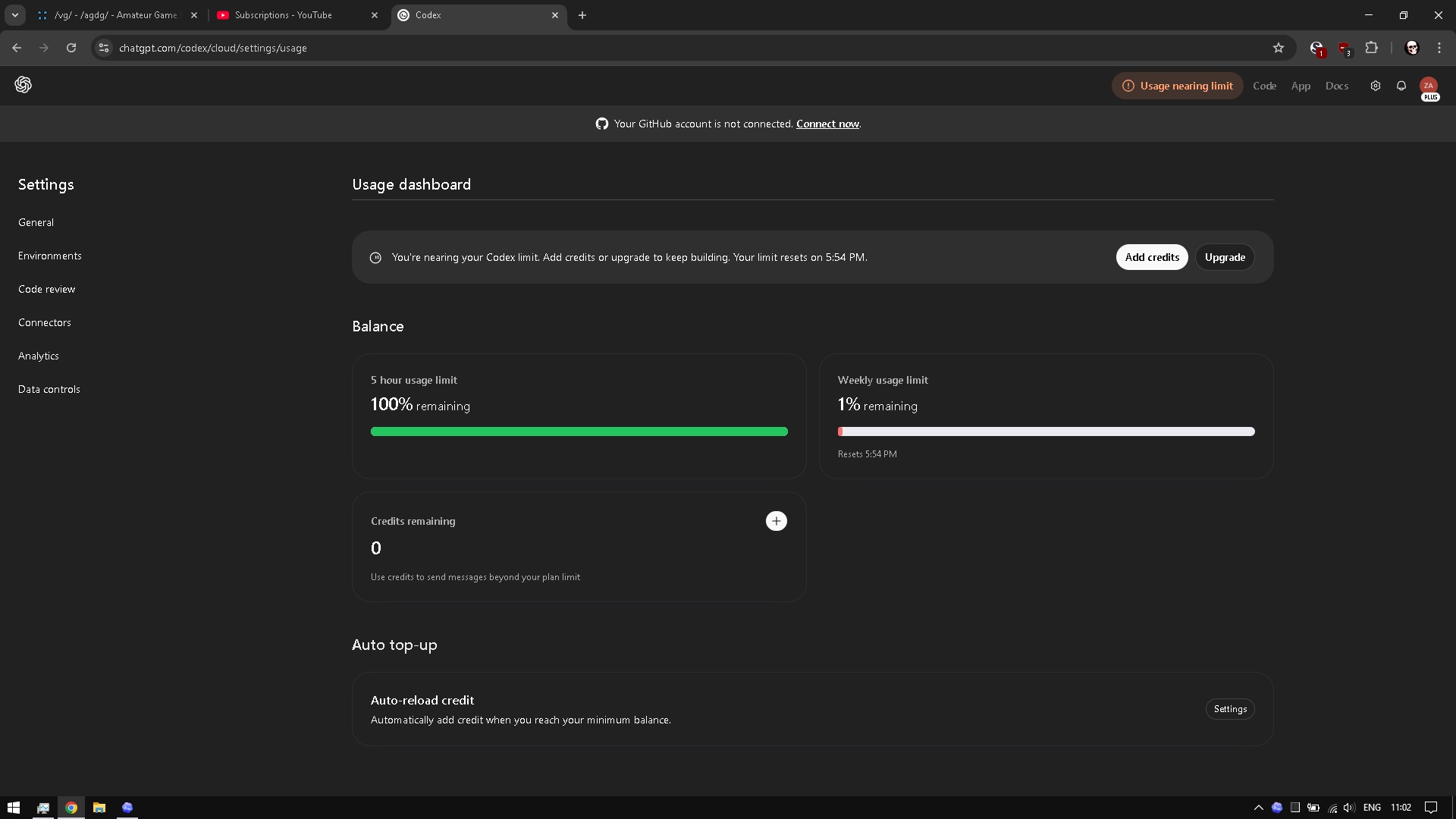Open the browser extensions puzzle icon
The width and height of the screenshot is (1456, 819).
[x=1371, y=48]
